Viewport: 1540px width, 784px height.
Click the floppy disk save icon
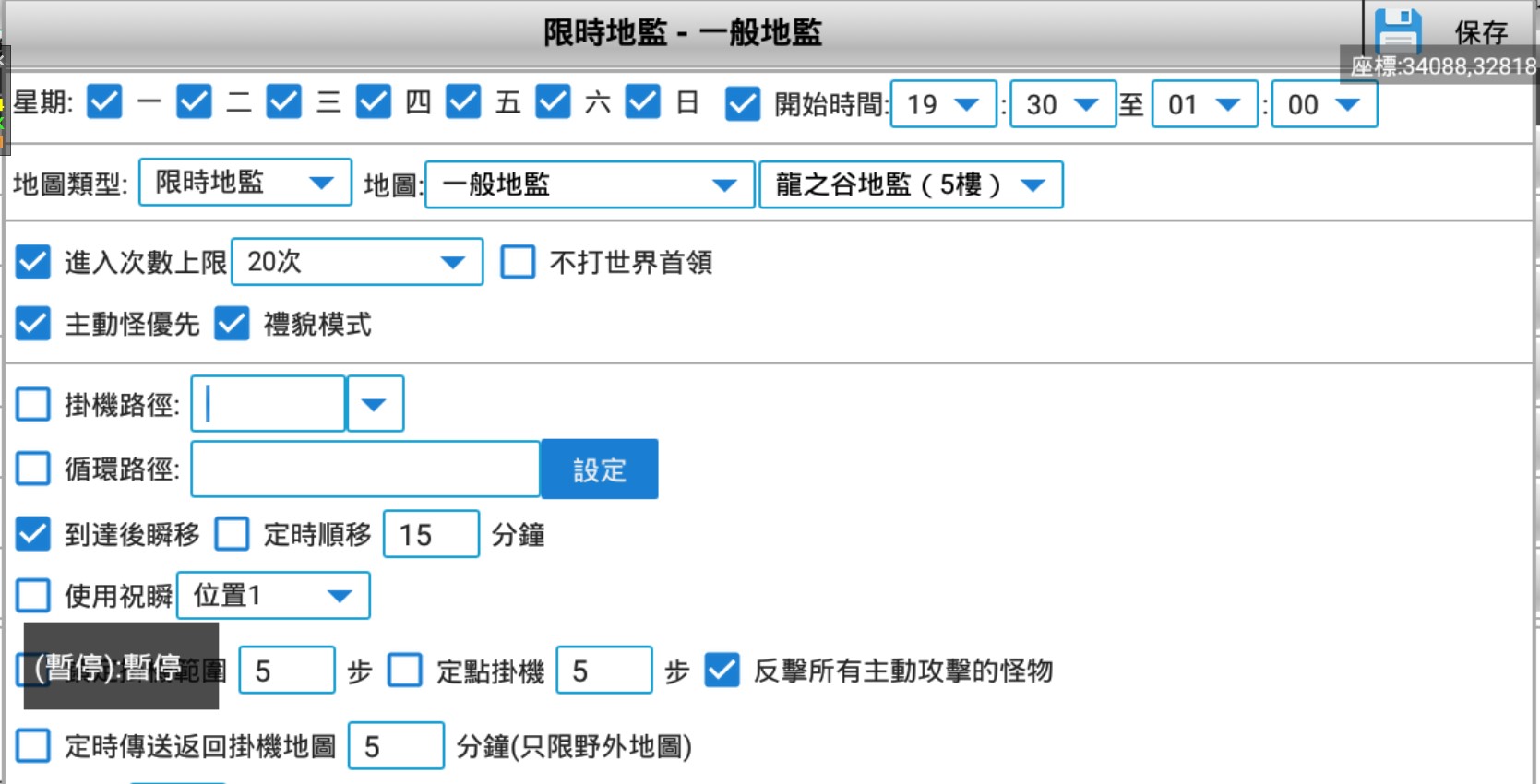(1398, 31)
